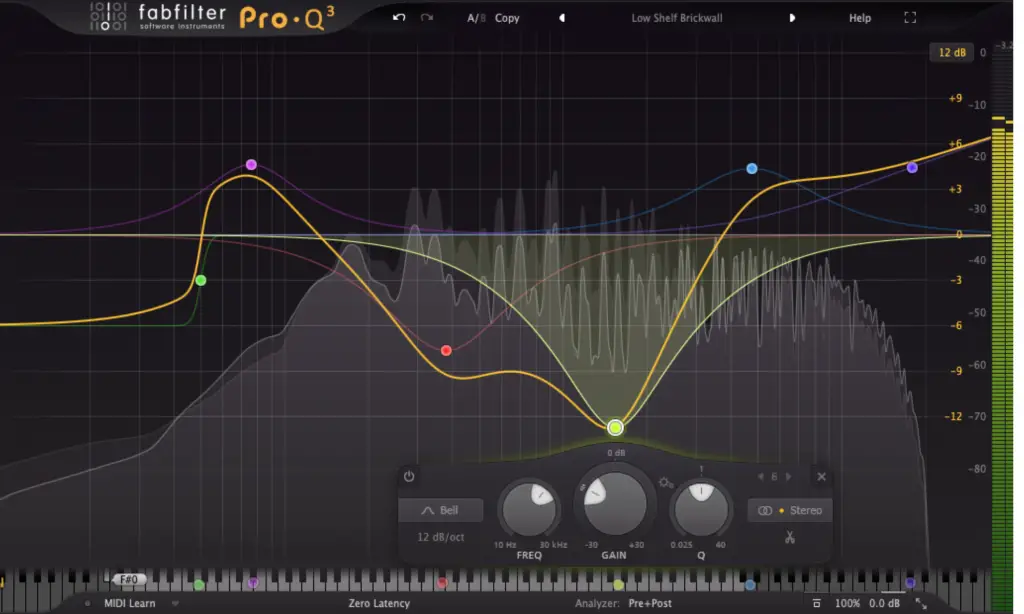Bypass selected band with power icon

[x=409, y=476]
